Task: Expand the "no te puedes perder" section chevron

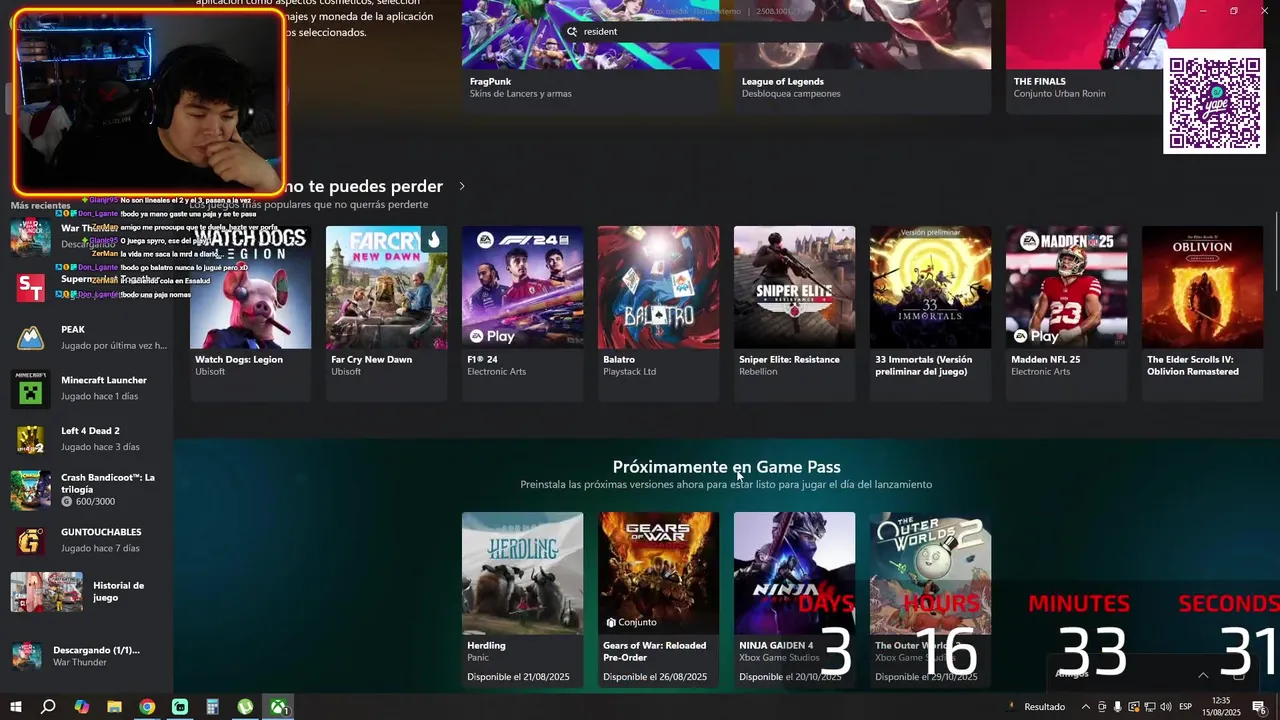Action: click(462, 186)
